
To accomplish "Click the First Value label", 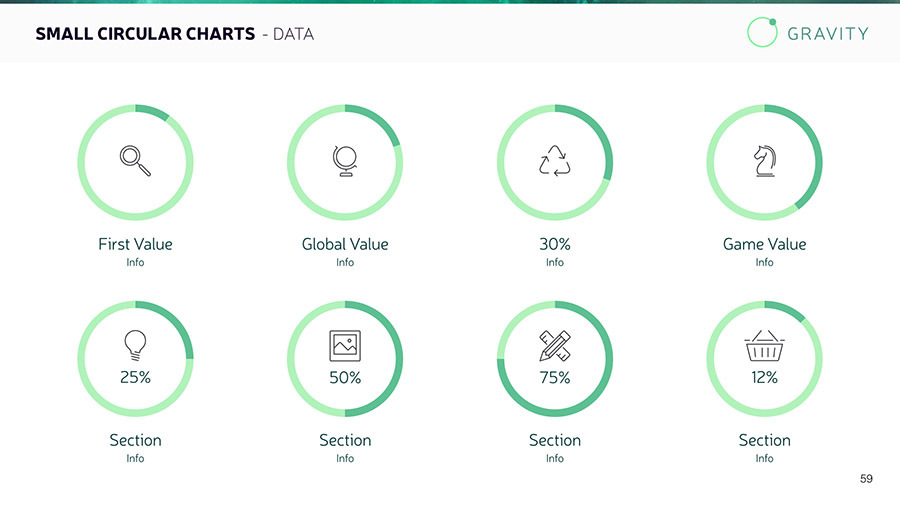I will click(x=135, y=244).
